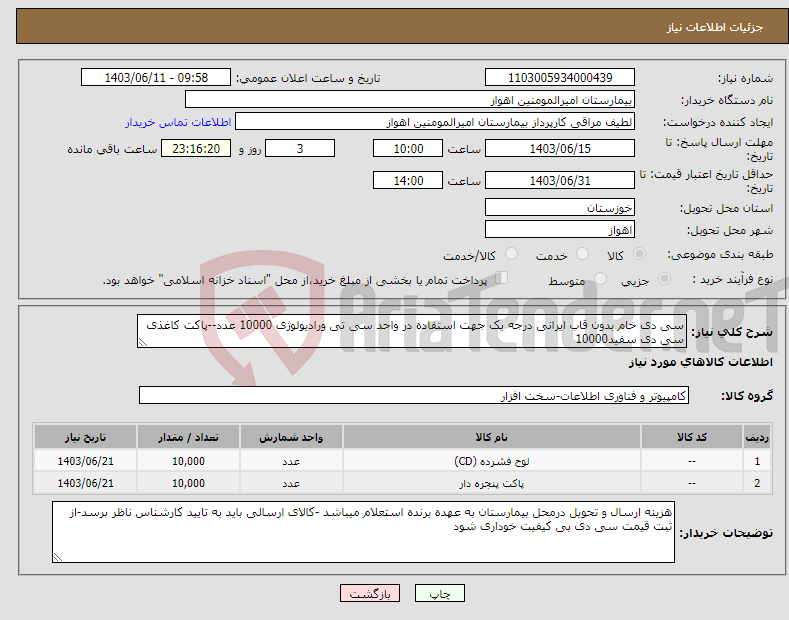
Task: Click the resize handle of buyer notes area
Action: pos(57,558)
